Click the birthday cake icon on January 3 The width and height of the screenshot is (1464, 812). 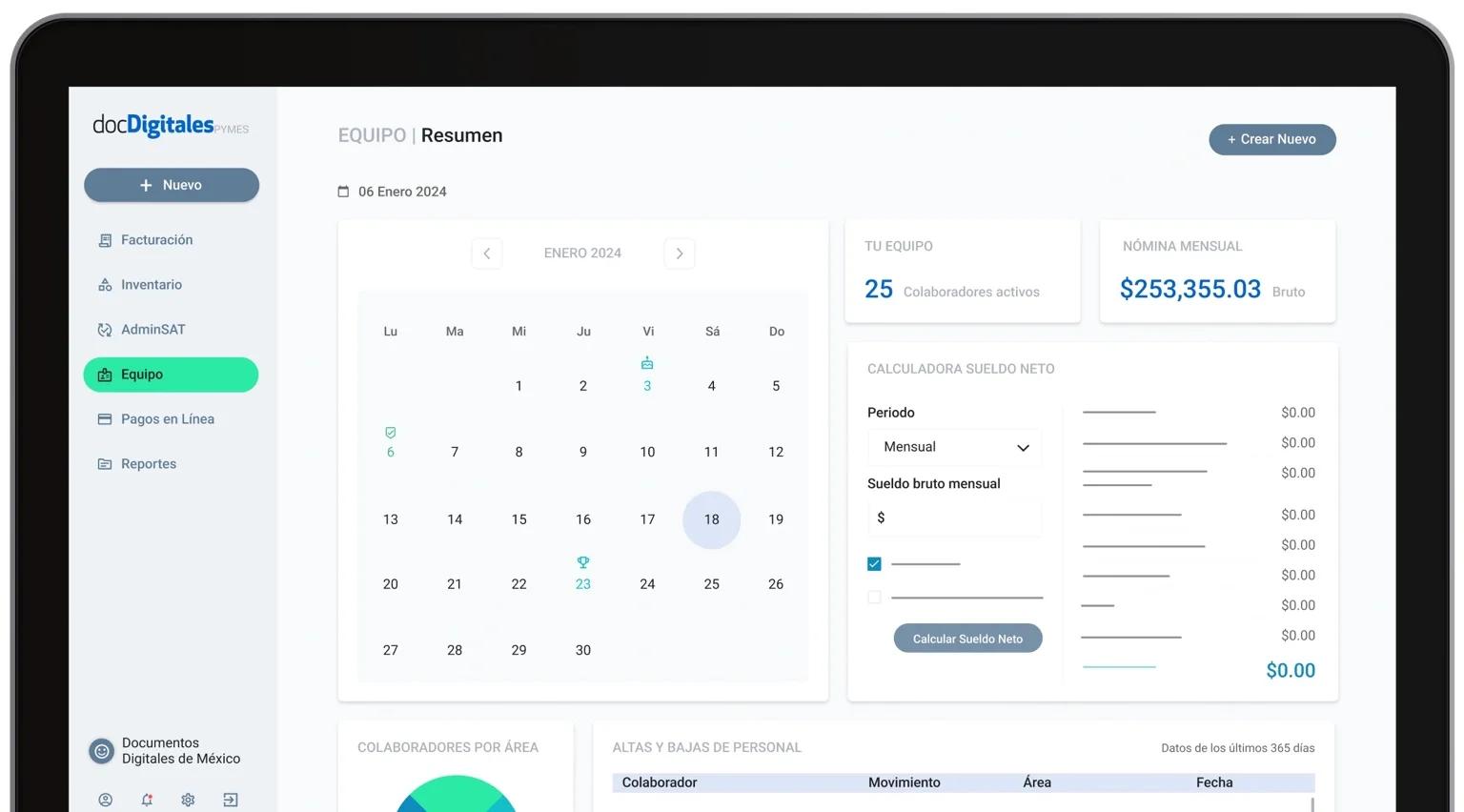(x=647, y=363)
